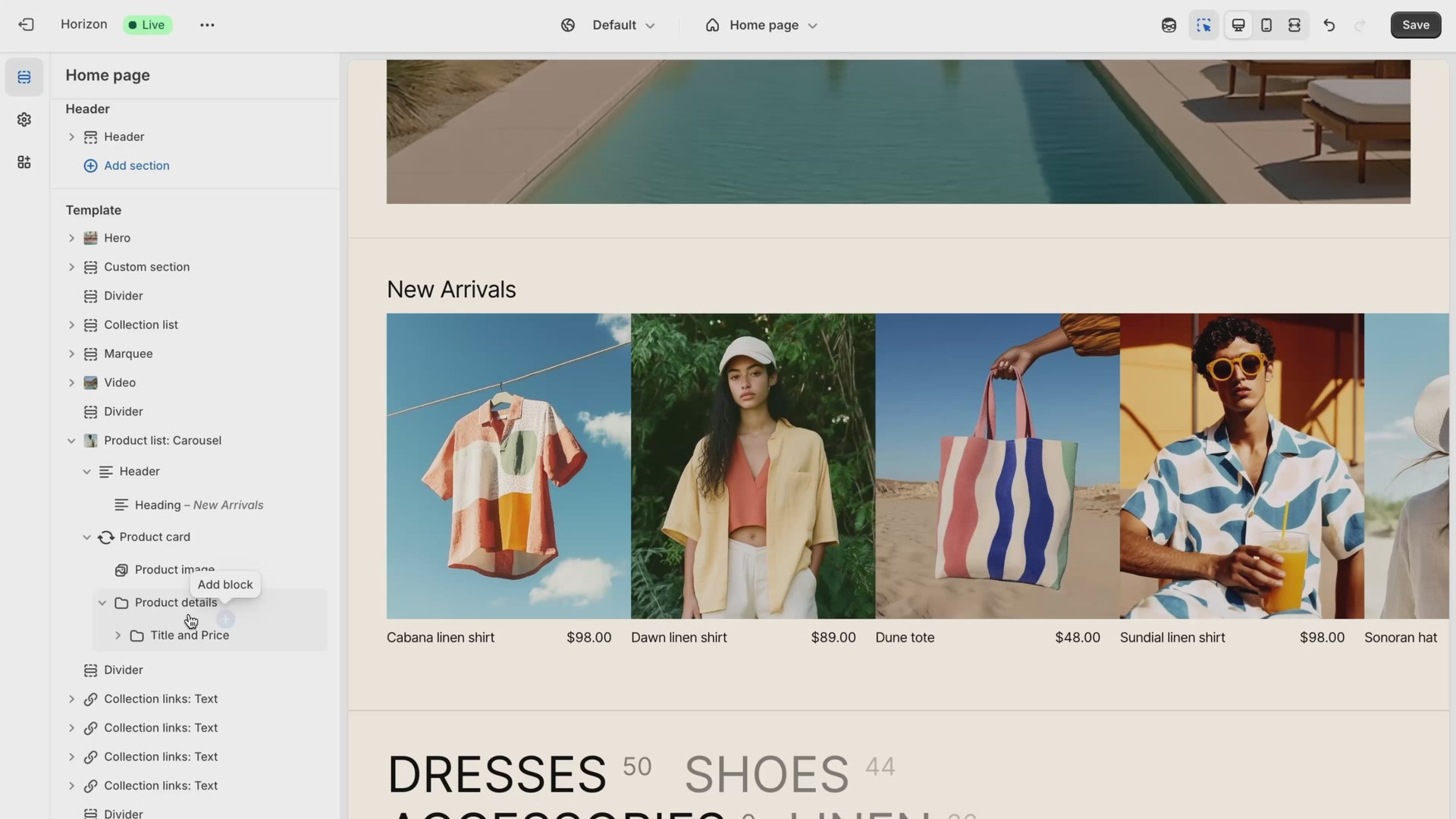Collapse the Product card block
Viewport: 1456px width, 819px height.
coord(86,537)
